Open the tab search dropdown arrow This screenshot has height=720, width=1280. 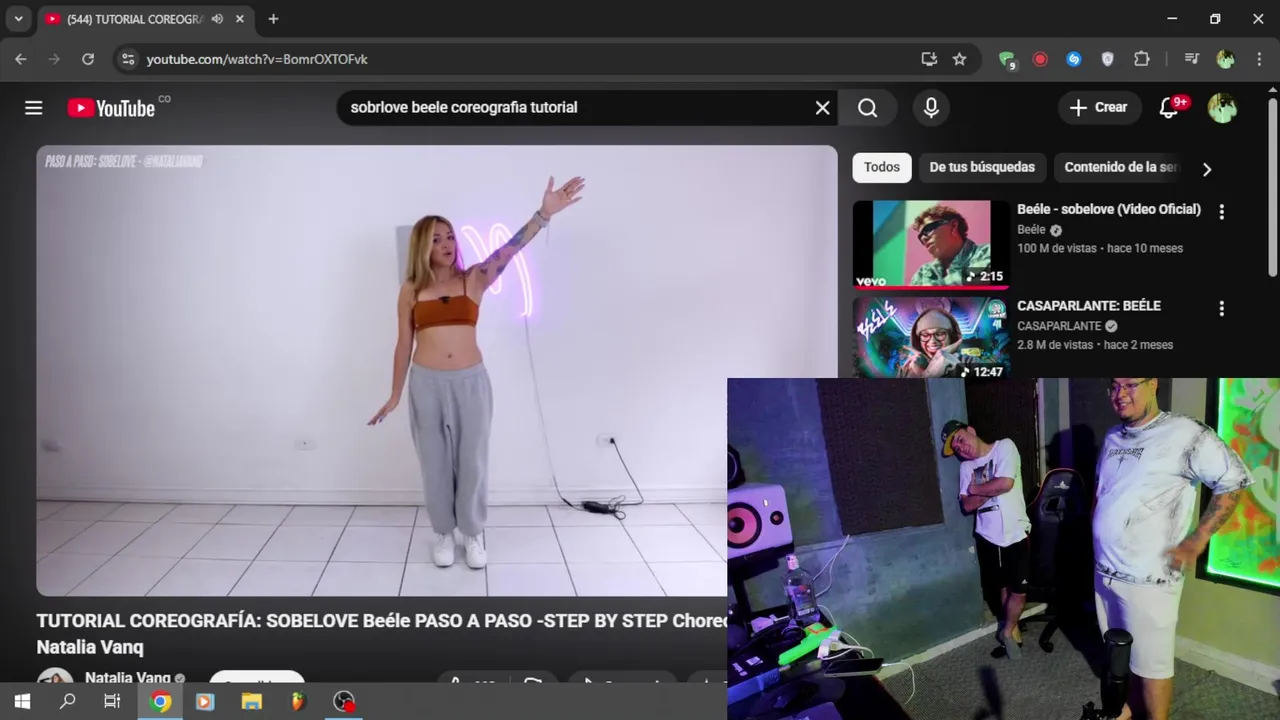coord(18,19)
